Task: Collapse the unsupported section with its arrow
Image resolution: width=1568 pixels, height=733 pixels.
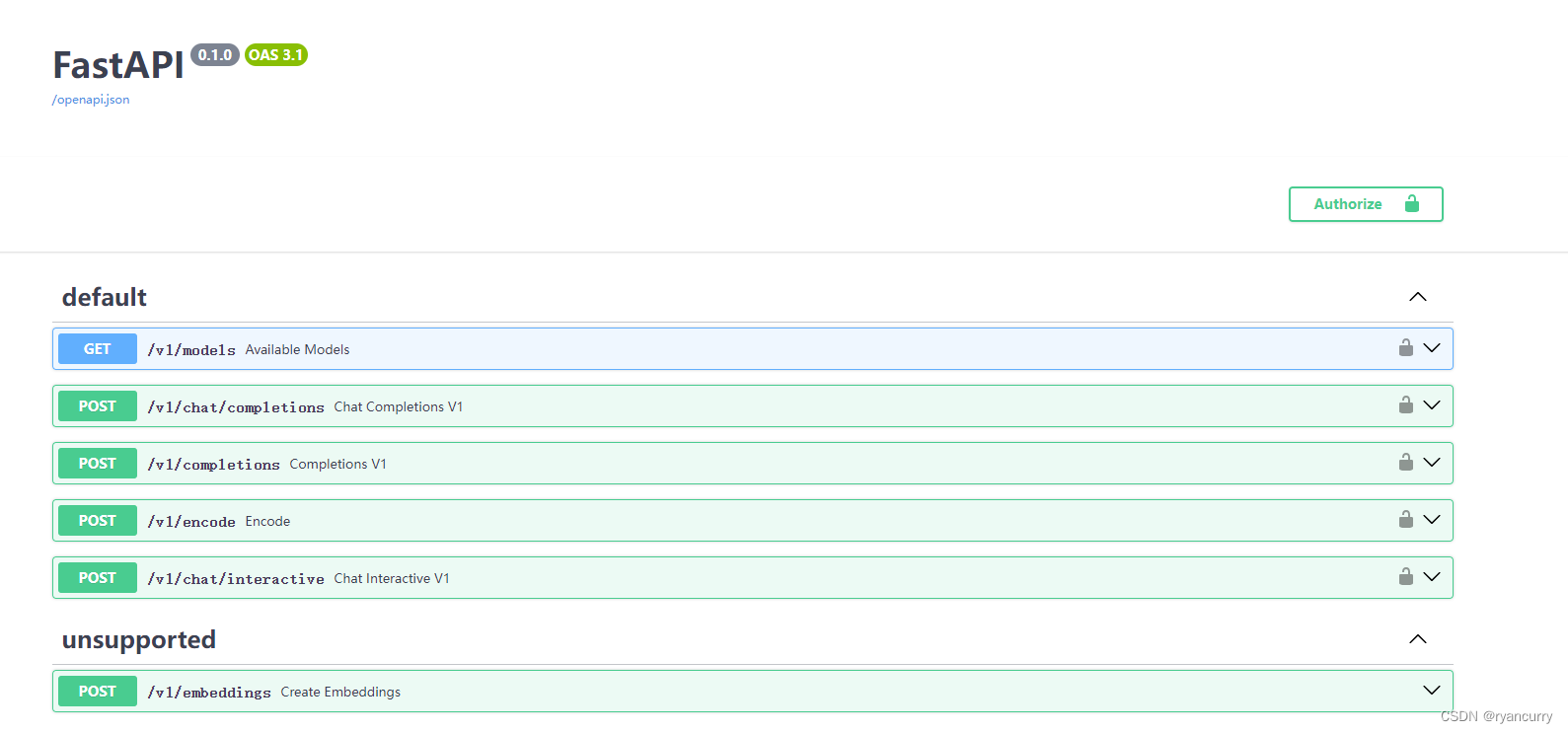Action: pyautogui.click(x=1418, y=639)
